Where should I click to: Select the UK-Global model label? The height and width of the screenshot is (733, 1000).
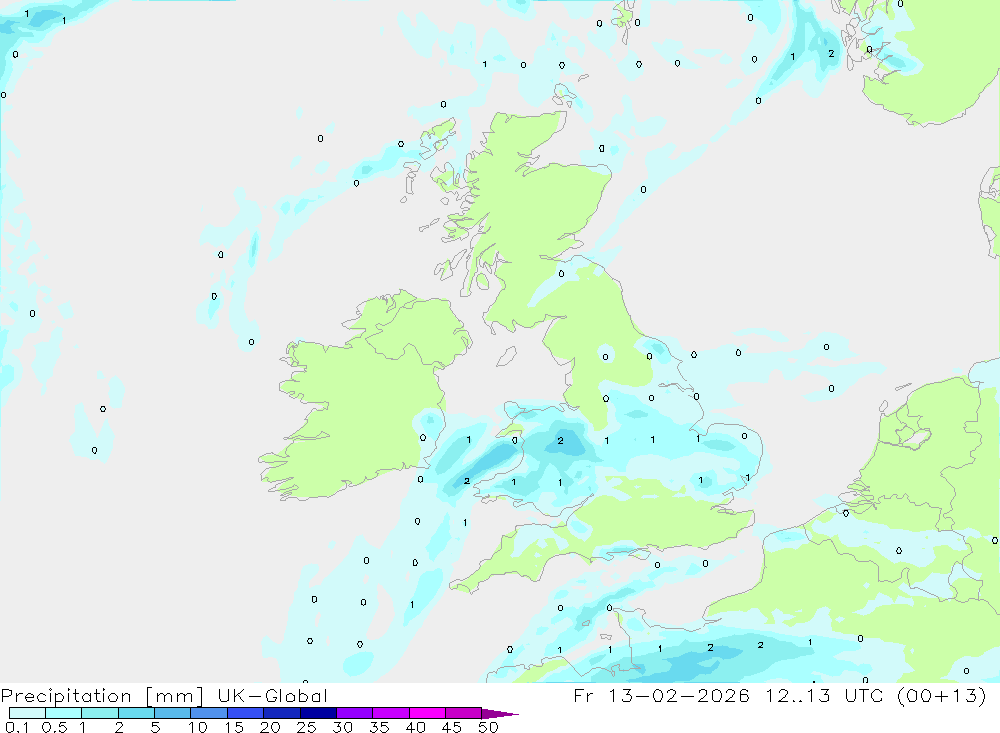[272, 695]
